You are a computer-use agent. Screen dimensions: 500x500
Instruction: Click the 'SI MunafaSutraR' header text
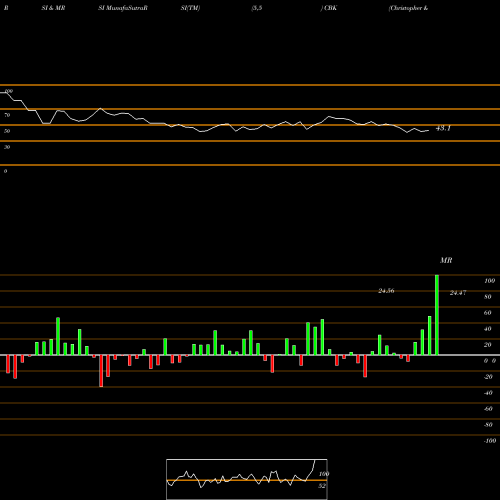click(123, 8)
